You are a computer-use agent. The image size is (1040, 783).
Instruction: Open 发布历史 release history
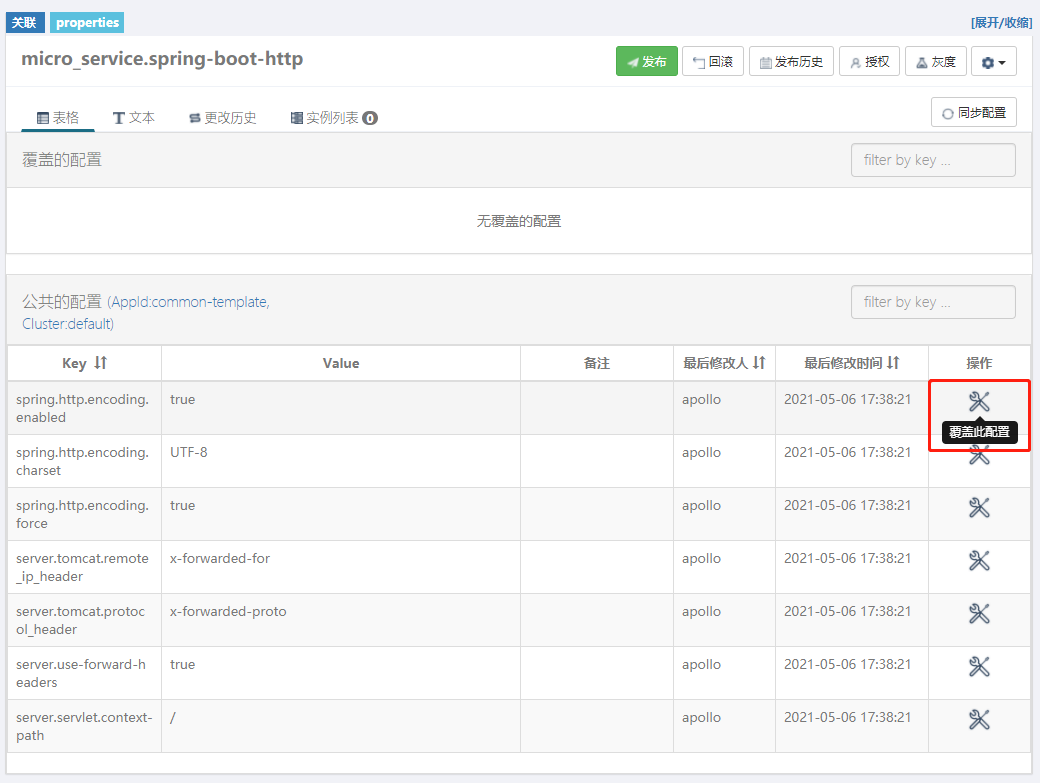coord(790,62)
